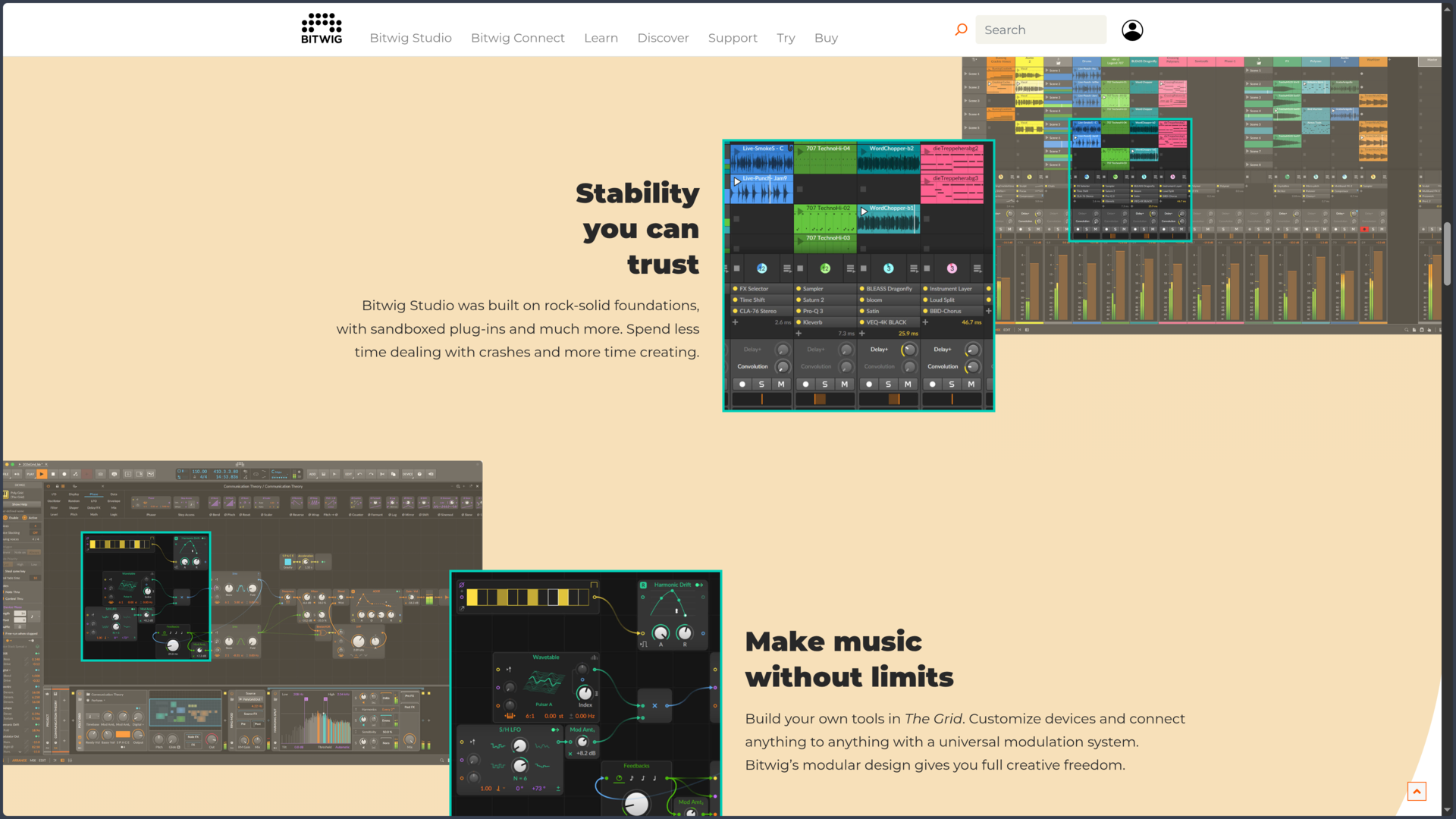Adjust the Index knob on enlarged Wavetable module
Screen dimensions: 1456x819
click(x=585, y=693)
